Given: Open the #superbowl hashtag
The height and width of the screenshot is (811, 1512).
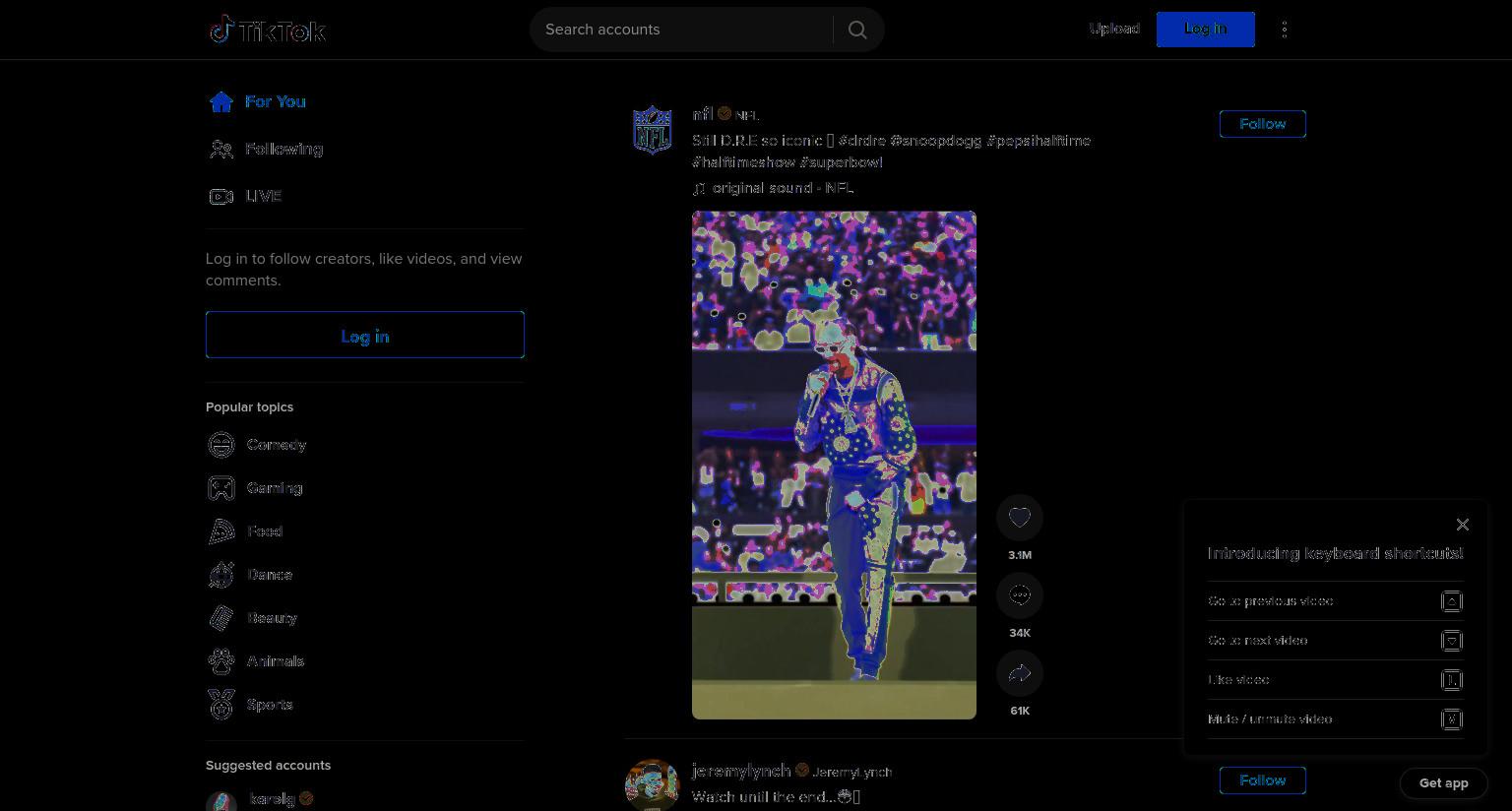Looking at the screenshot, I should [x=842, y=162].
